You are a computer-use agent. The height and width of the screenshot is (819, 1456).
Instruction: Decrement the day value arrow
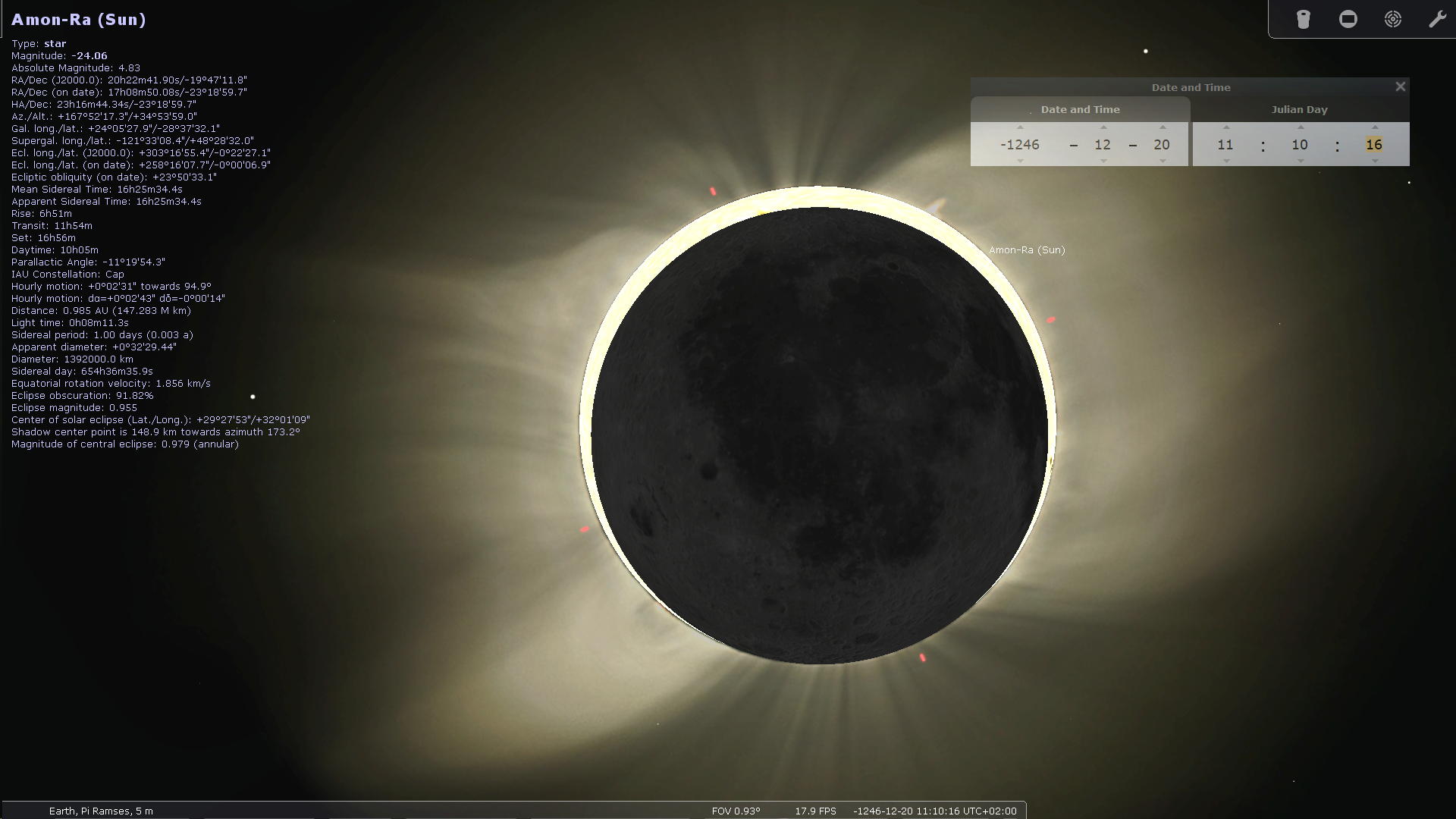(x=1163, y=161)
